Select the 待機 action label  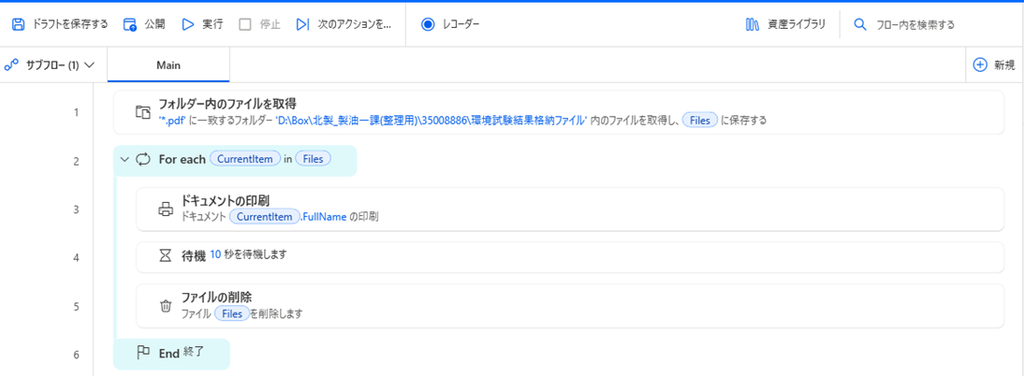194,255
